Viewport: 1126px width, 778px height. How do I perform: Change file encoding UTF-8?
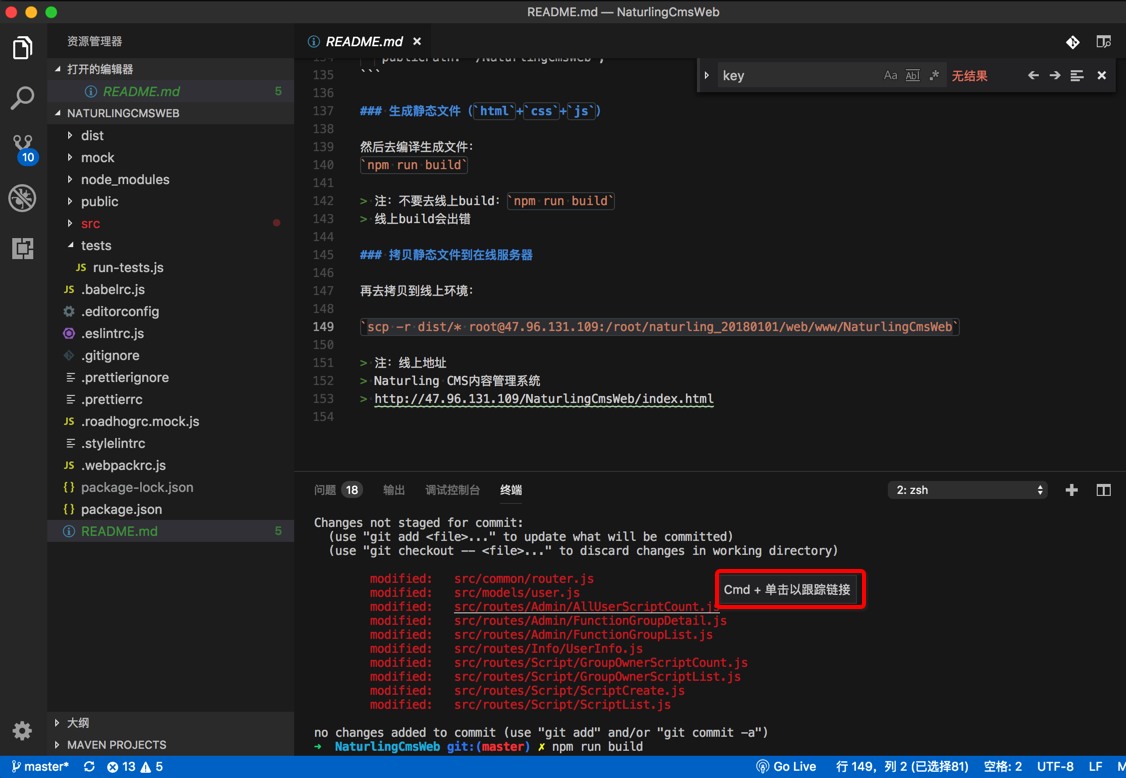(x=1055, y=767)
